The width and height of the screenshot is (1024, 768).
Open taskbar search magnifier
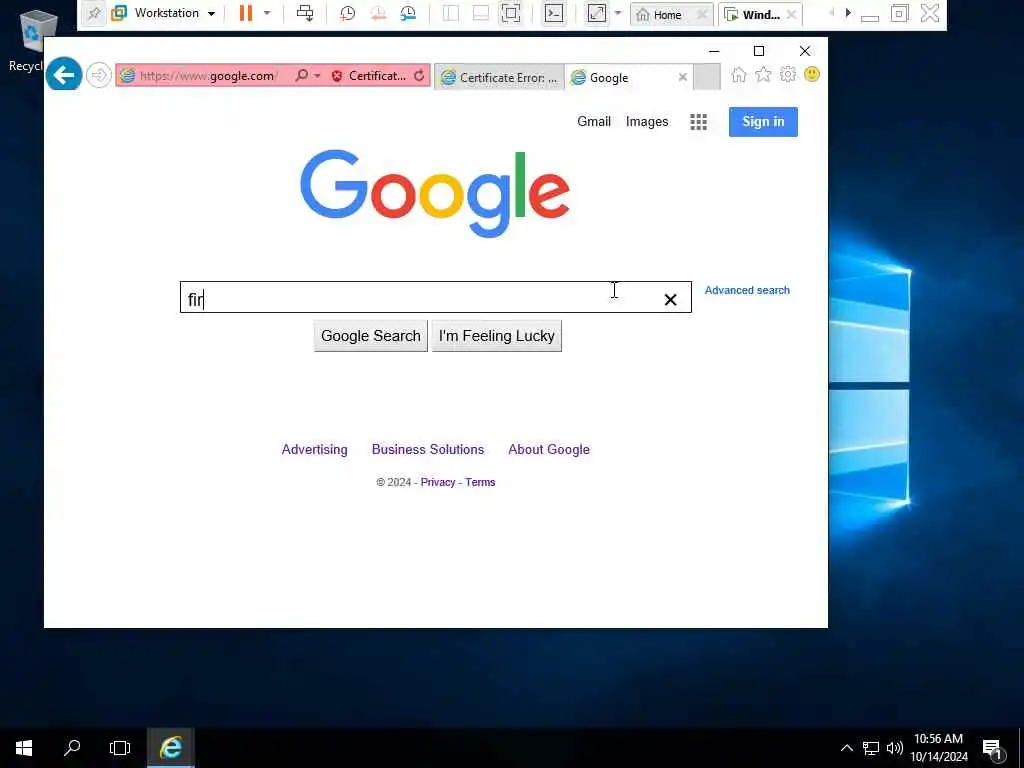click(72, 748)
